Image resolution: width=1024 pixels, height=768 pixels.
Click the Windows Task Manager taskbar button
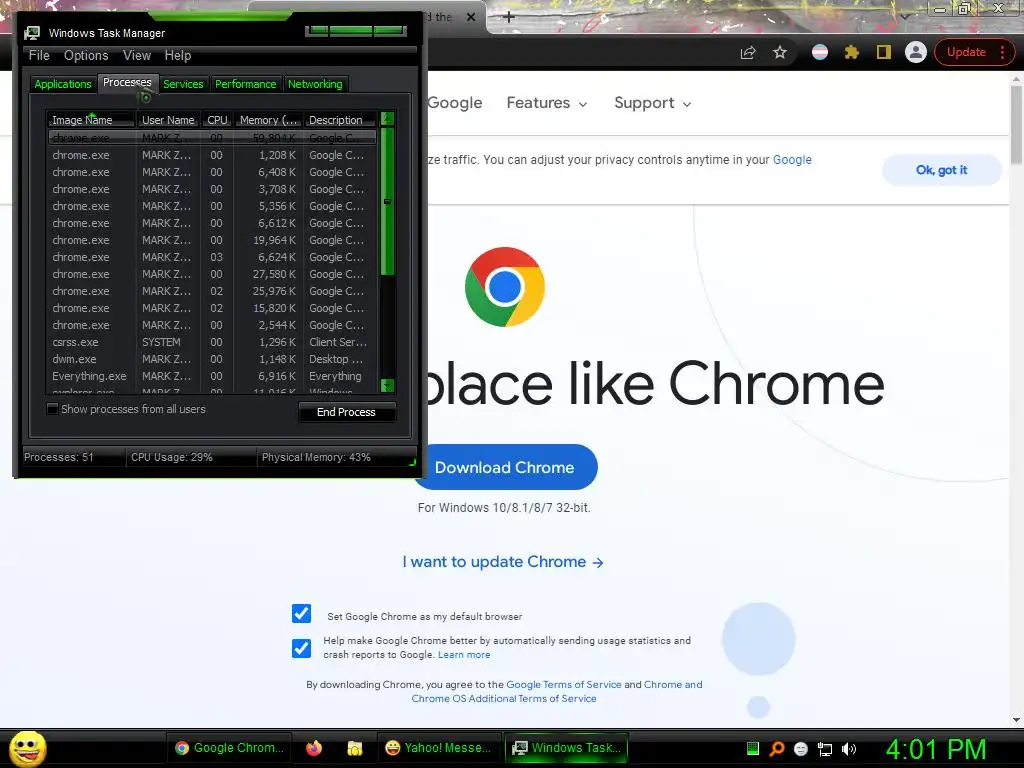click(566, 748)
